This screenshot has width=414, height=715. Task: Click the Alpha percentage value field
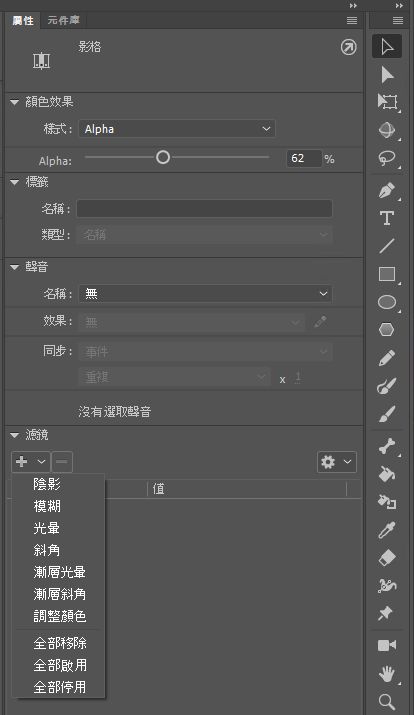coord(304,159)
